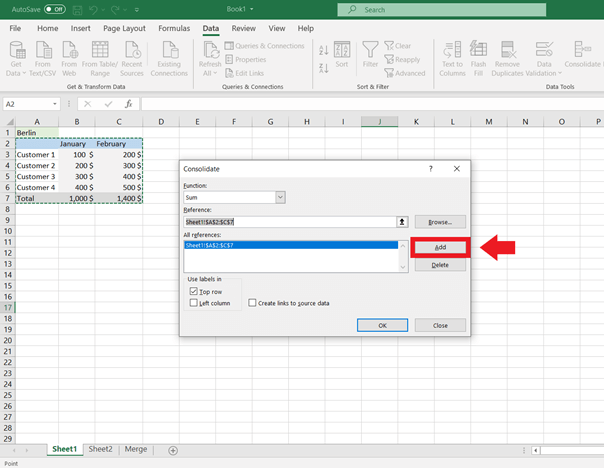Toggle the Filter funnel icon
Image resolution: width=604 pixels, height=468 pixels.
(370, 51)
